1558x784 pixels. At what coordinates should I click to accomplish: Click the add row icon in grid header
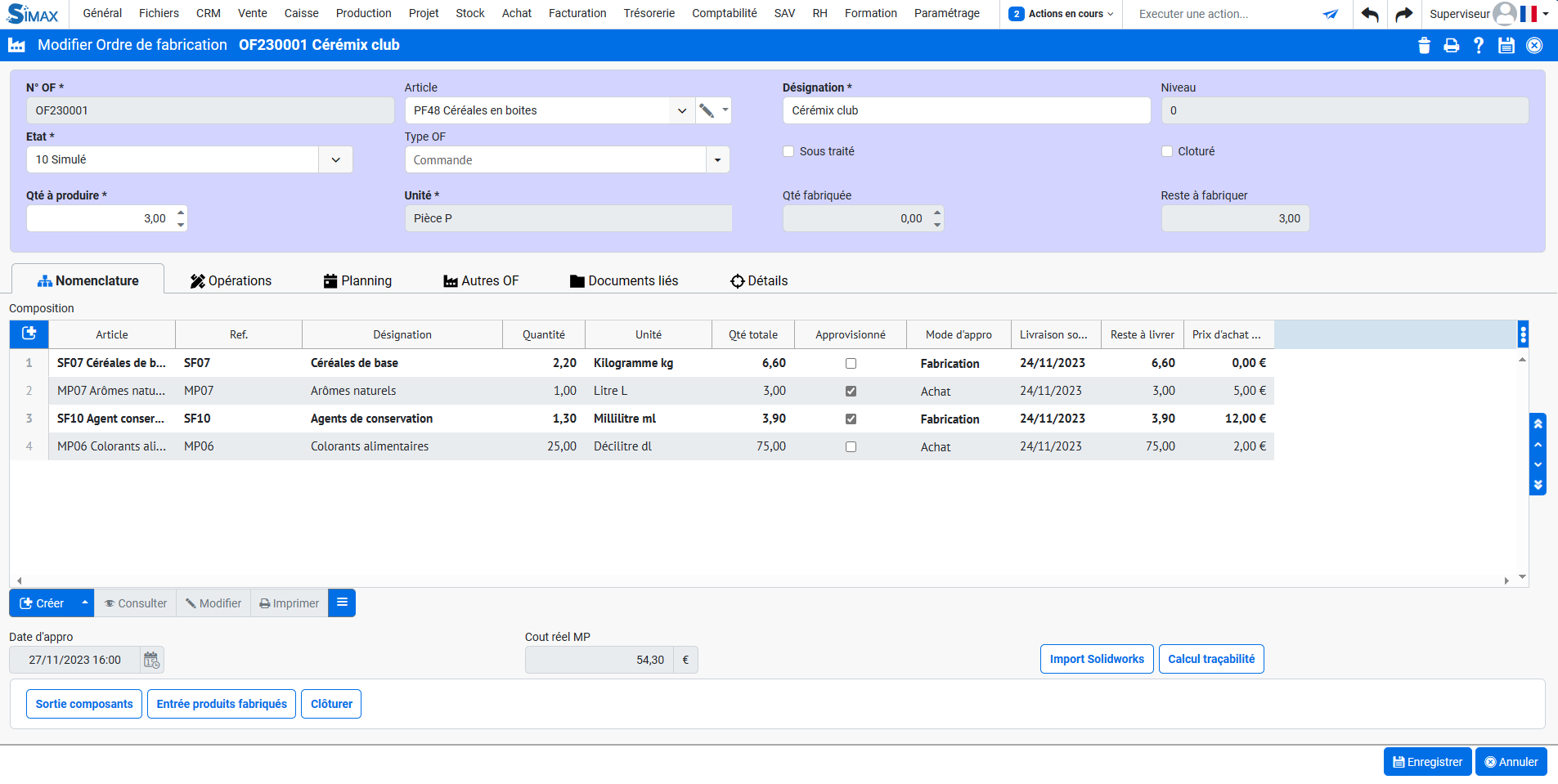pyautogui.click(x=29, y=334)
